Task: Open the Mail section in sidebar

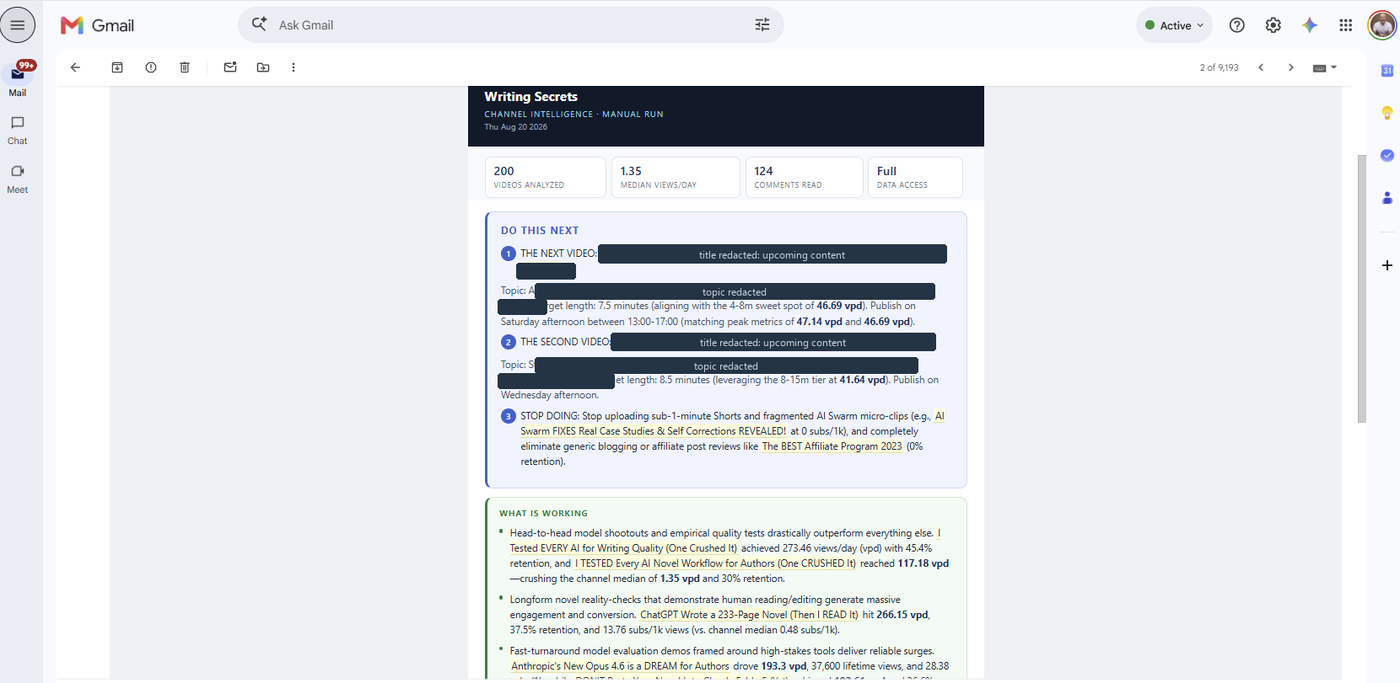Action: 18,80
